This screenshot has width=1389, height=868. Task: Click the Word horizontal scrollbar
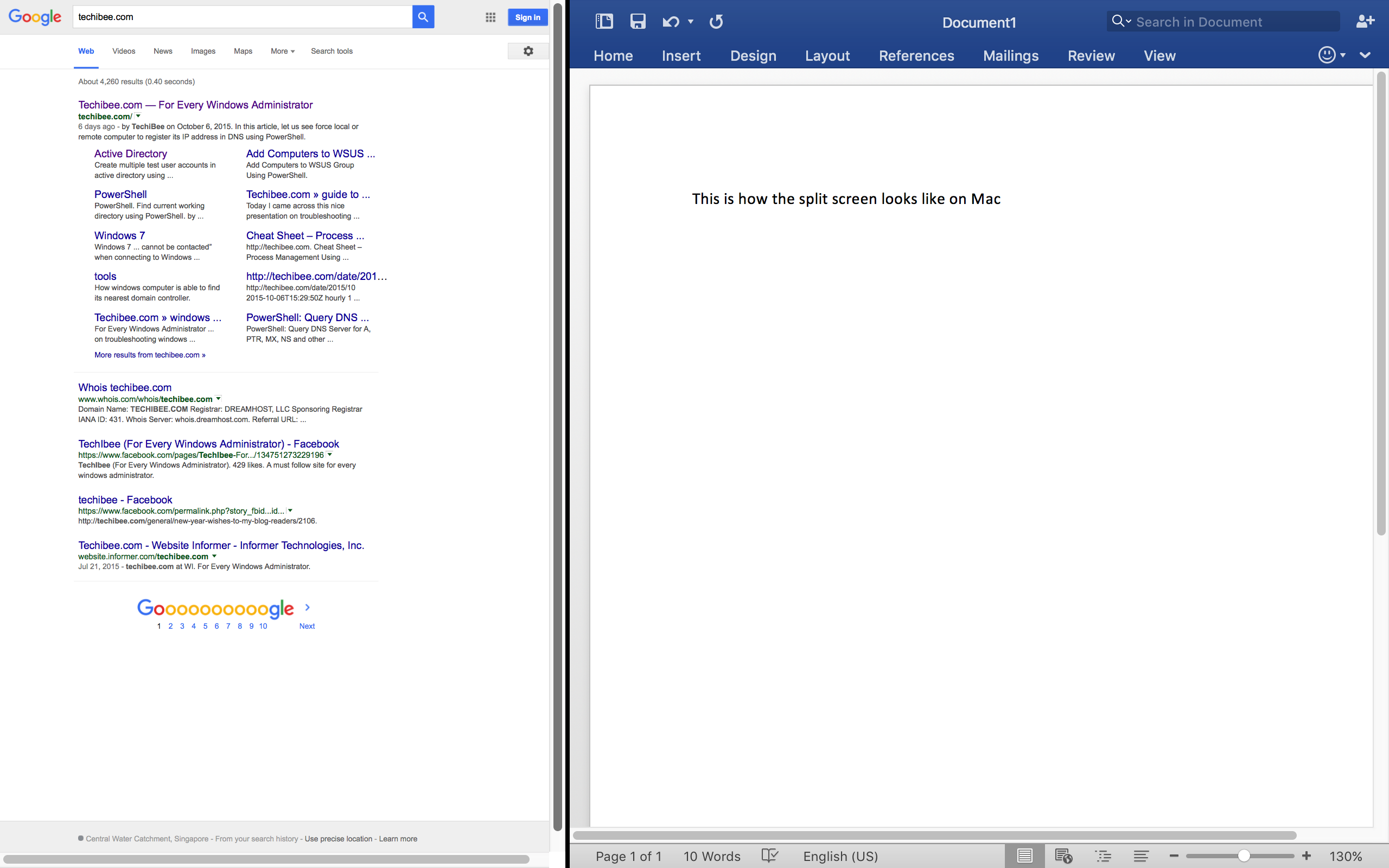934,835
